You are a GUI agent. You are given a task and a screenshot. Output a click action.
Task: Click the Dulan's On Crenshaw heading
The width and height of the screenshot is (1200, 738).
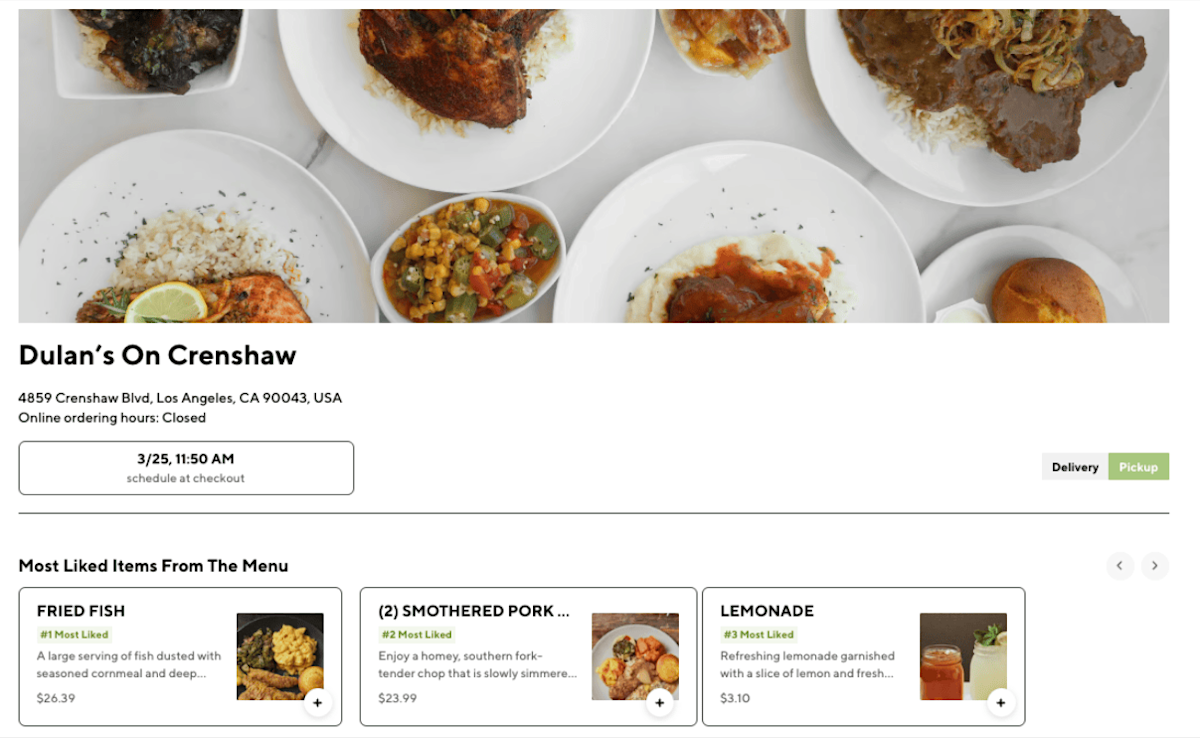click(x=158, y=355)
